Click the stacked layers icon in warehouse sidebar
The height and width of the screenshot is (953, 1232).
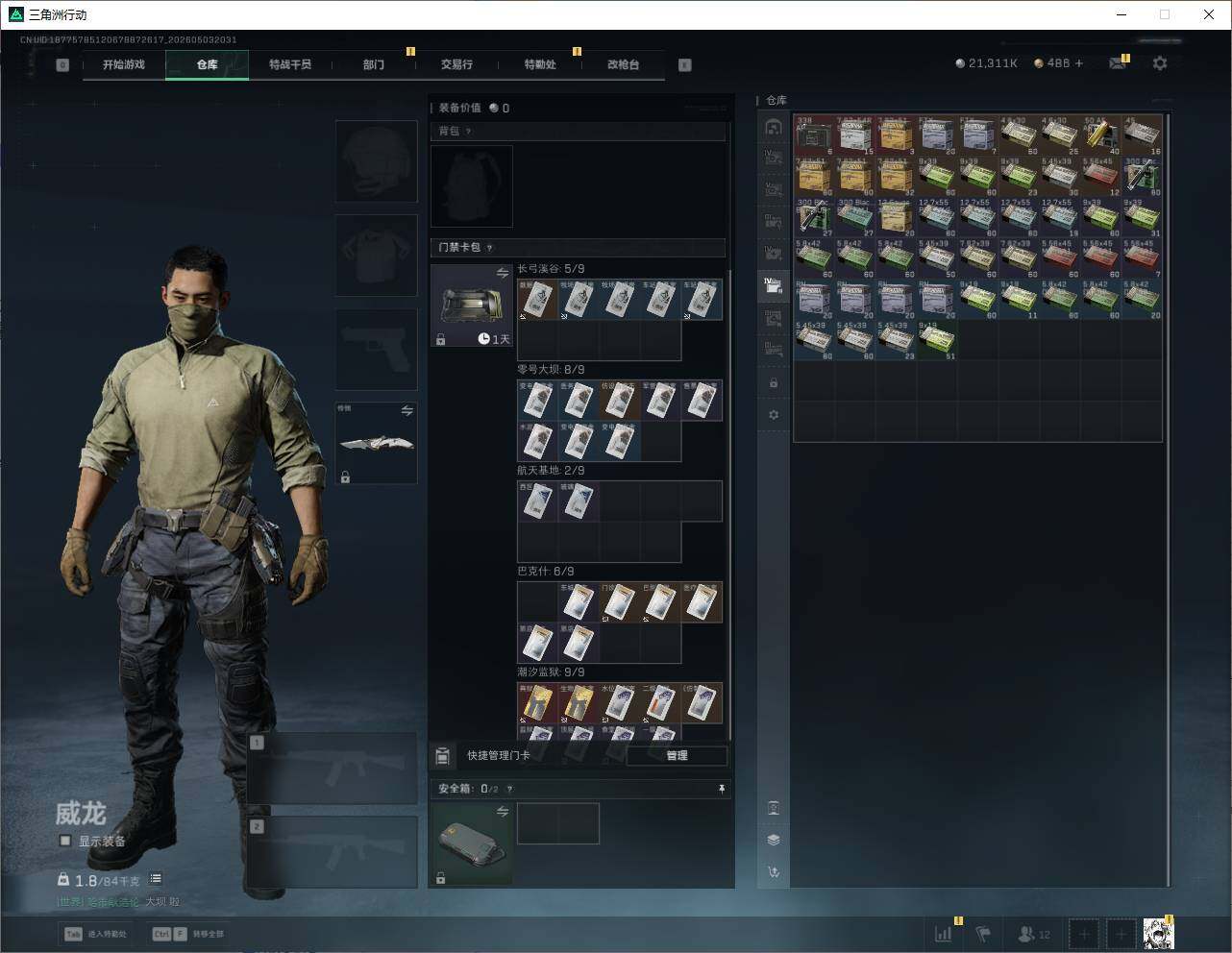[x=774, y=840]
